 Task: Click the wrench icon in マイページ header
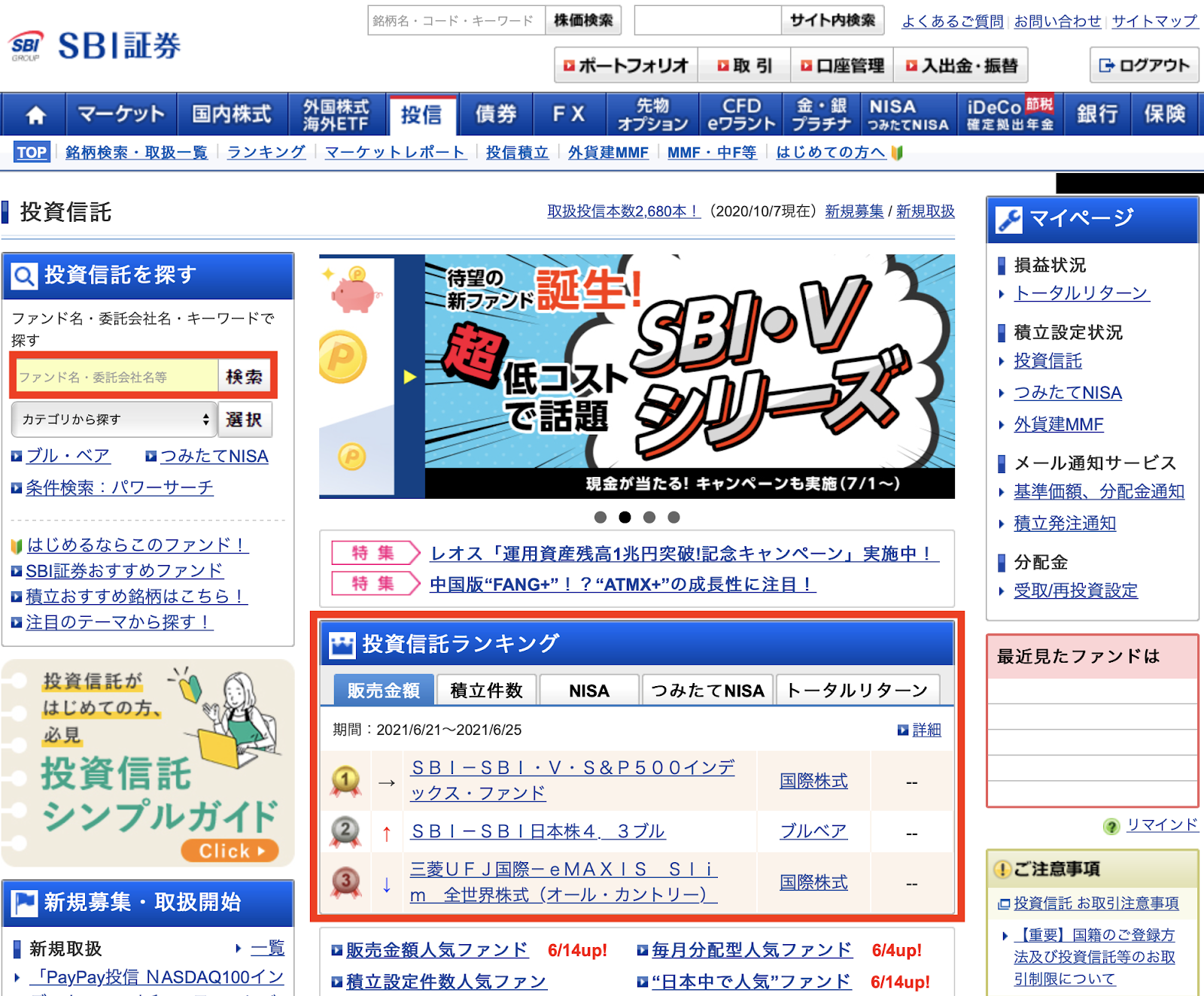pos(1008,220)
